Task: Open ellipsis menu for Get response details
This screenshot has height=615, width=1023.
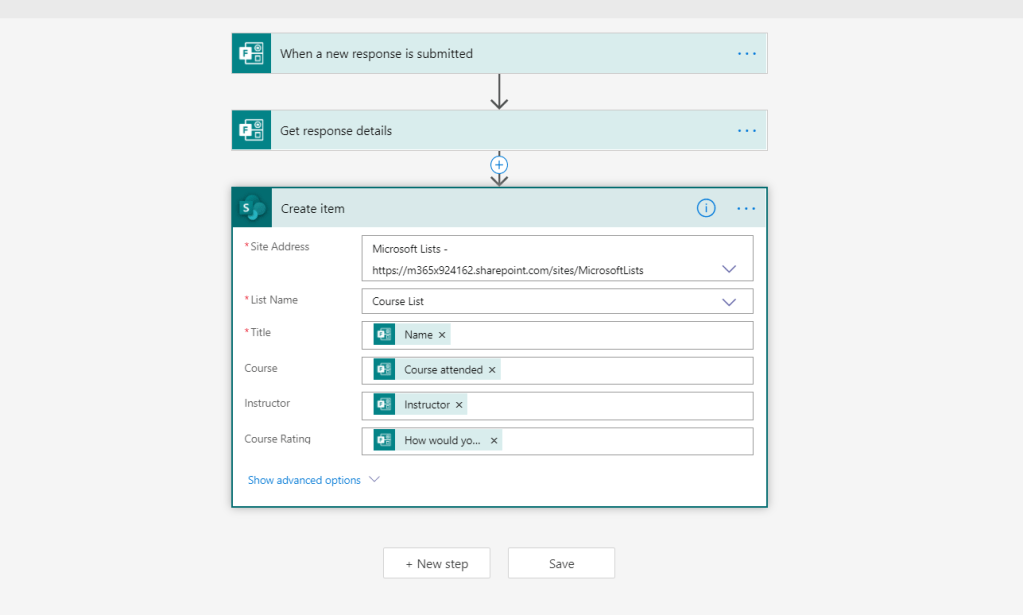Action: click(x=746, y=131)
